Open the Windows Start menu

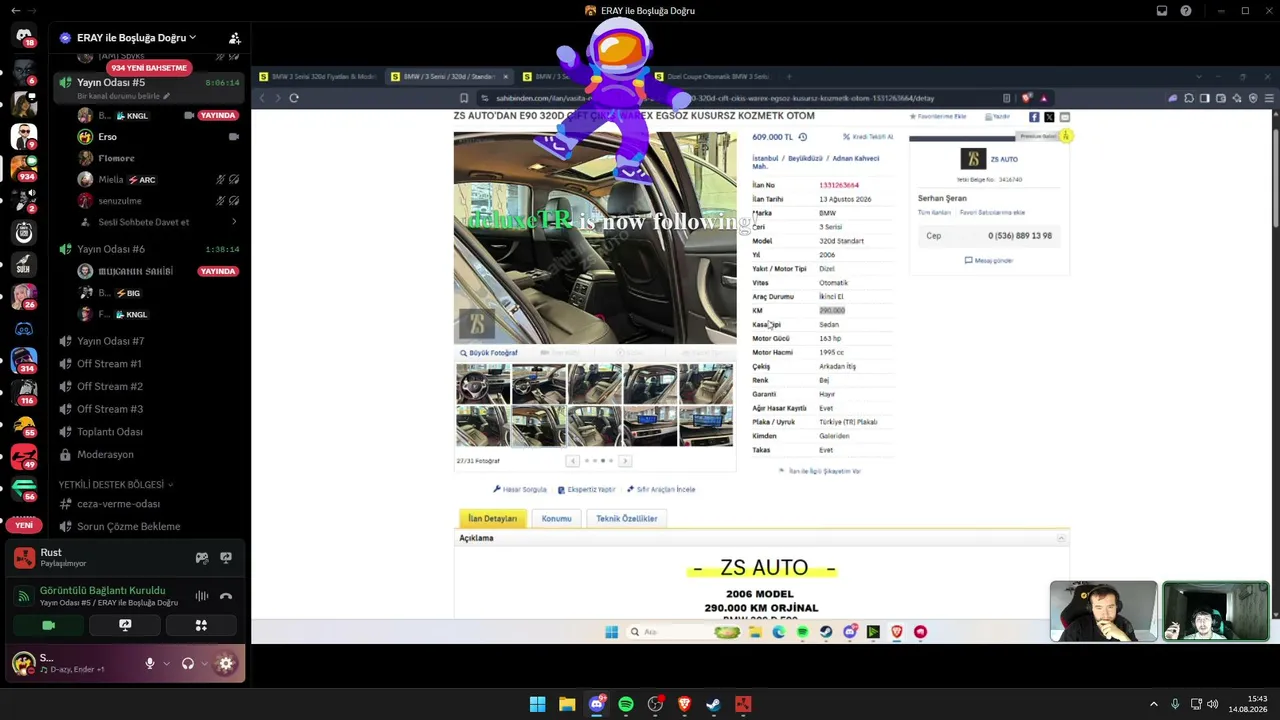coord(538,704)
